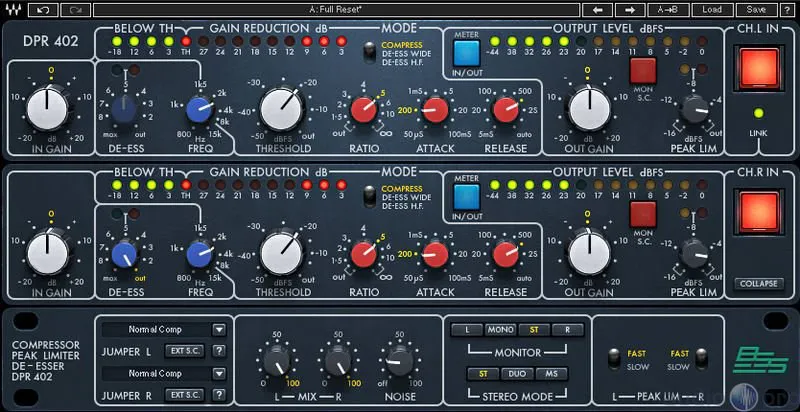Click the EXT S.C. button for JUMPER R
Image resolution: width=800 pixels, height=412 pixels.
(x=185, y=395)
